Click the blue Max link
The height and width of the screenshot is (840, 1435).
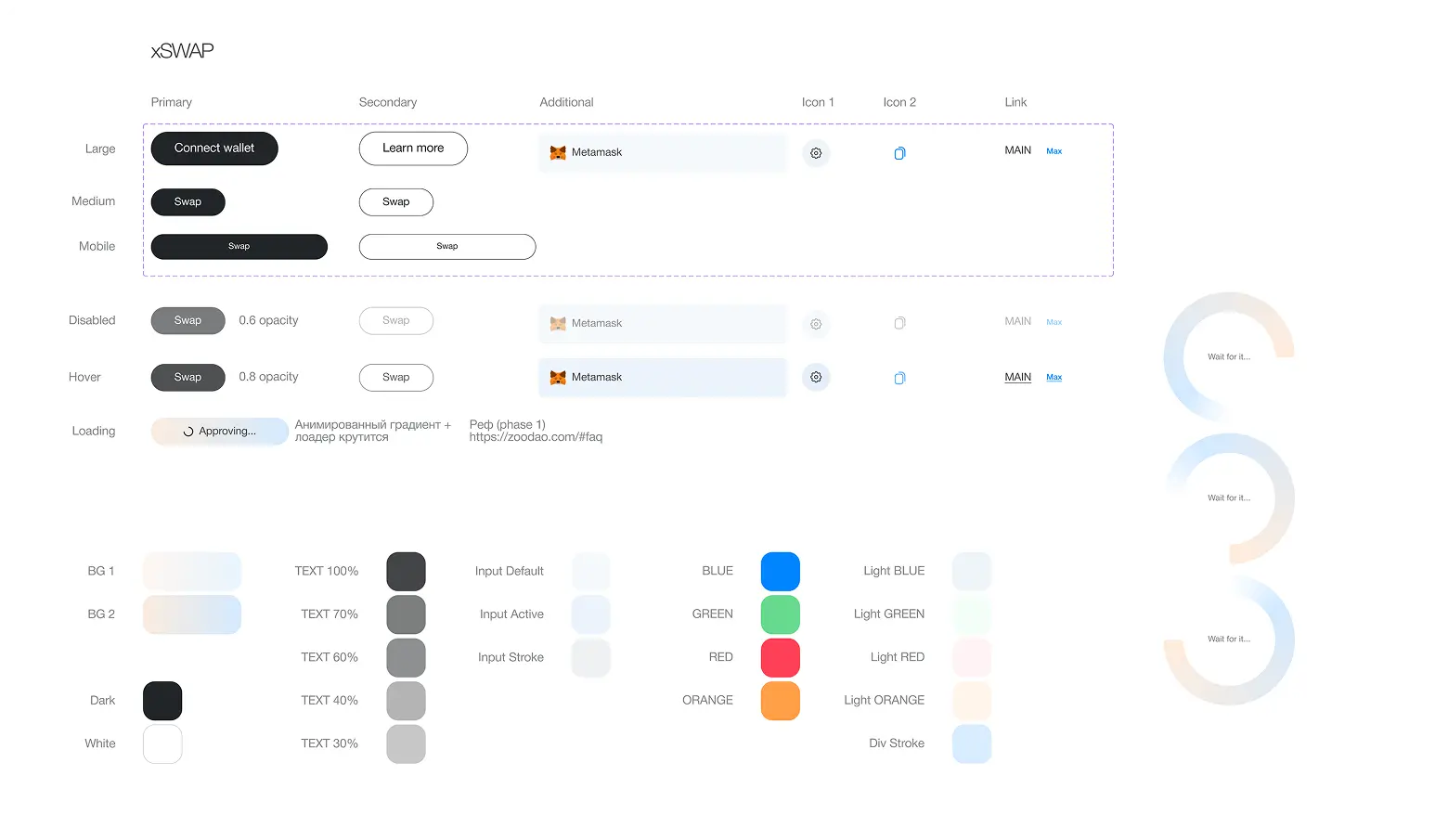click(x=1054, y=150)
